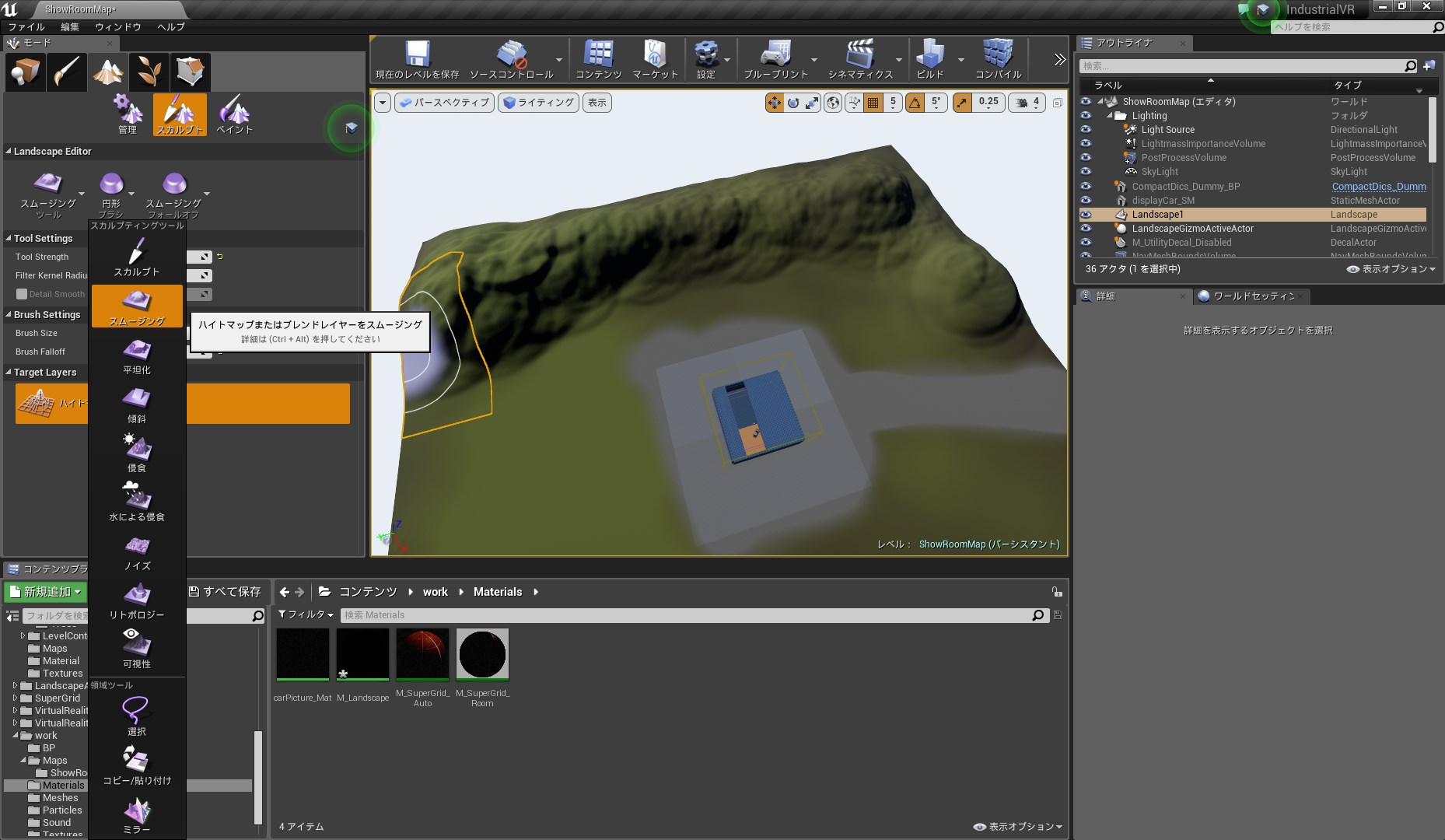This screenshot has width=1445, height=840.
Task: Select the Geometry Editing mode icon
Action: pyautogui.click(x=191, y=72)
